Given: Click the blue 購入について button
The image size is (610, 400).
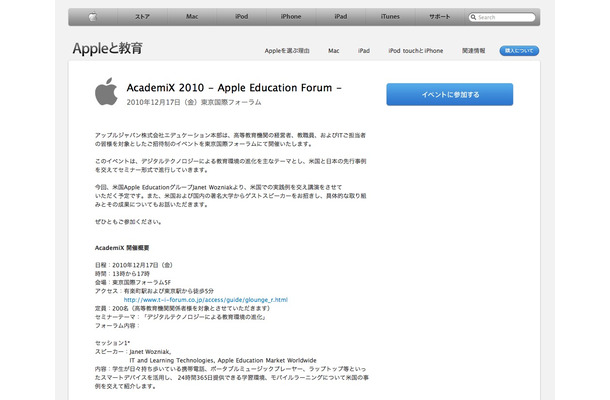Looking at the screenshot, I should 519,51.
